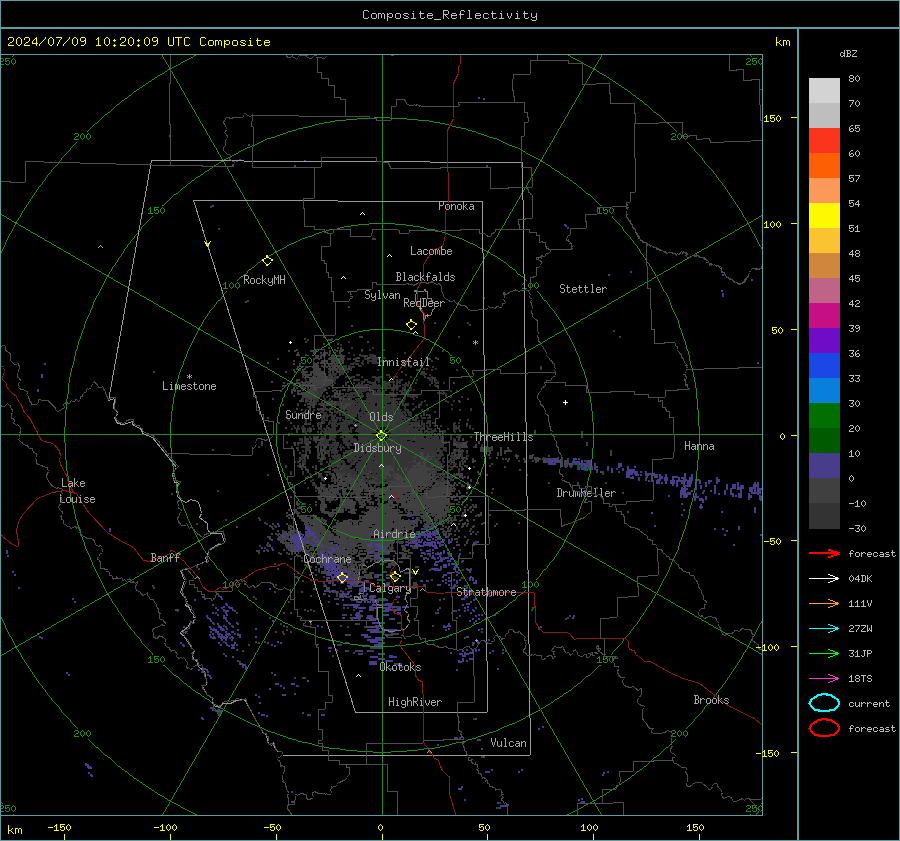Image resolution: width=900 pixels, height=841 pixels.
Task: Click the Vulcan label
Action: [x=508, y=743]
